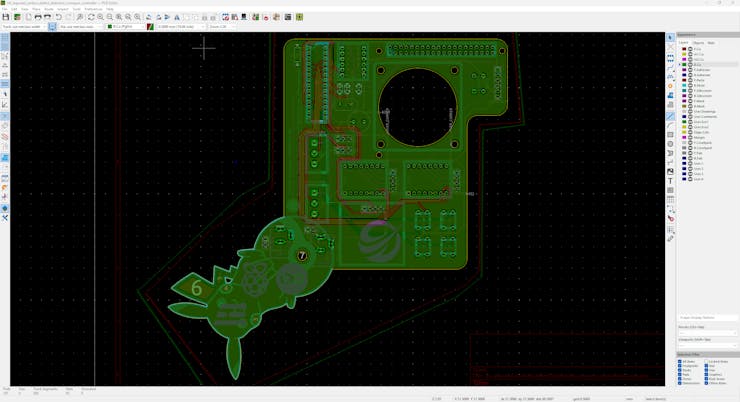Select the Draw circle tool
Viewport: 740px width, 402px height.
coord(670,144)
